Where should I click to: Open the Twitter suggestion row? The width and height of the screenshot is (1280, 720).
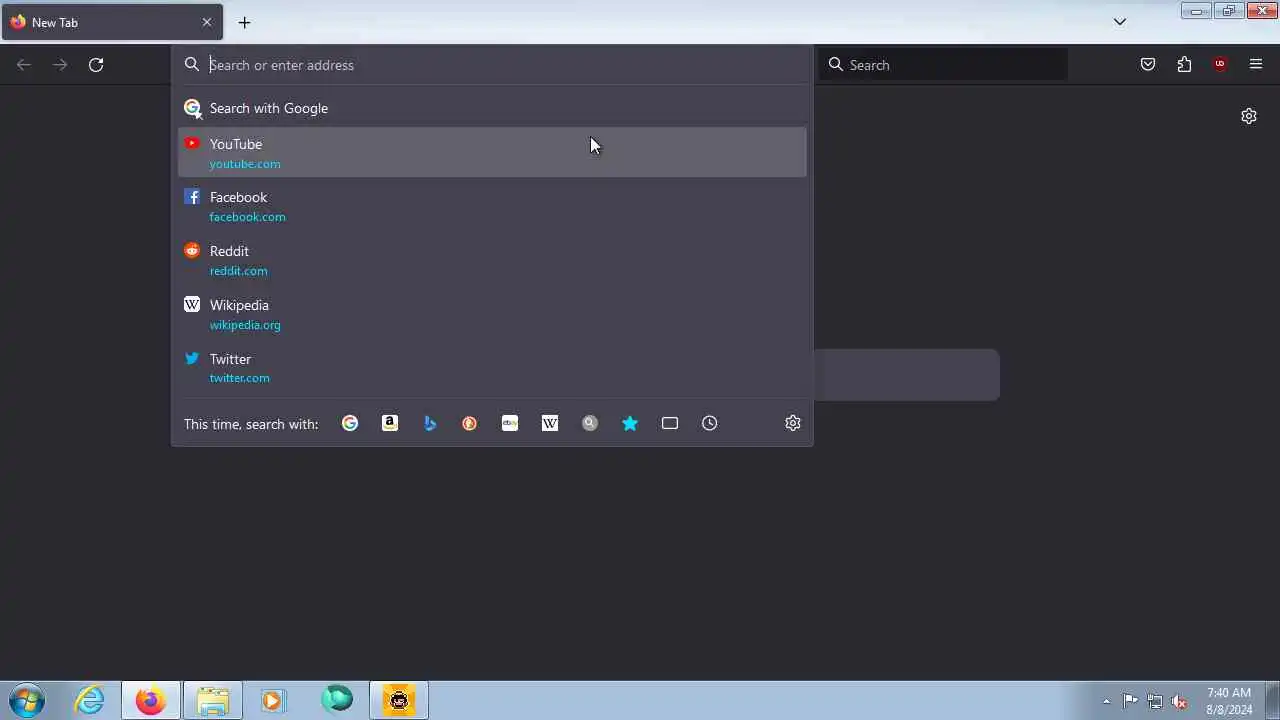[x=492, y=367]
